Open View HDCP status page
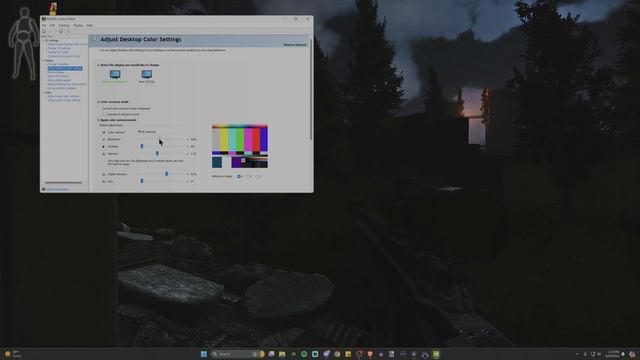 [x=58, y=76]
